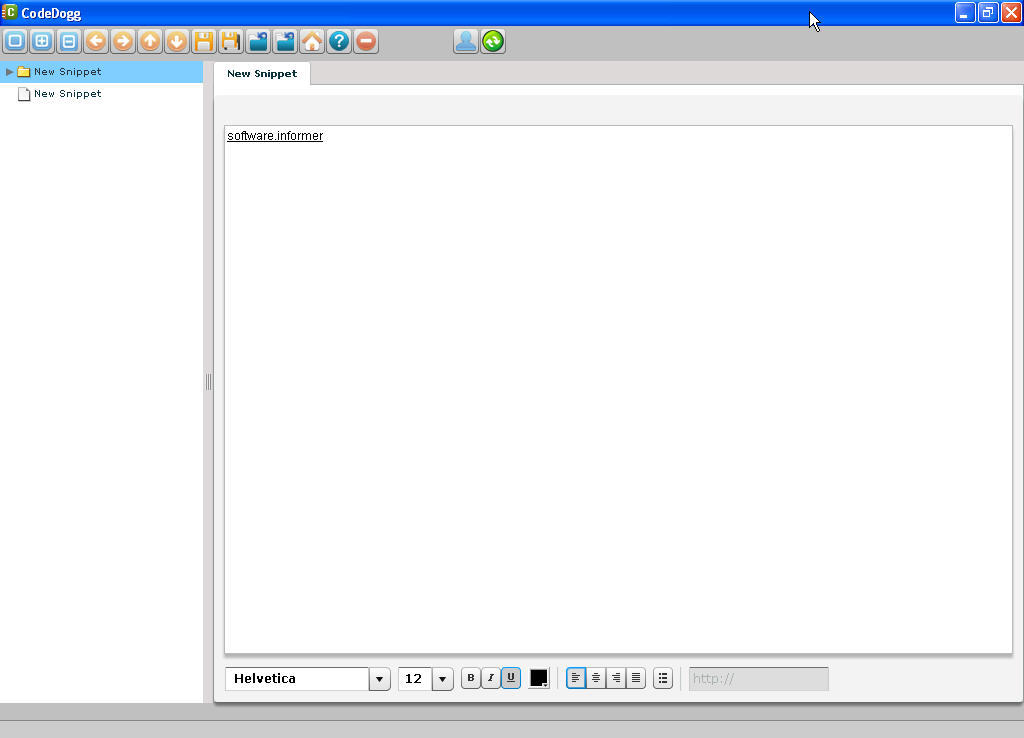The width and height of the screenshot is (1024, 738).
Task: Click the Helvetica font name field
Action: [x=297, y=679]
